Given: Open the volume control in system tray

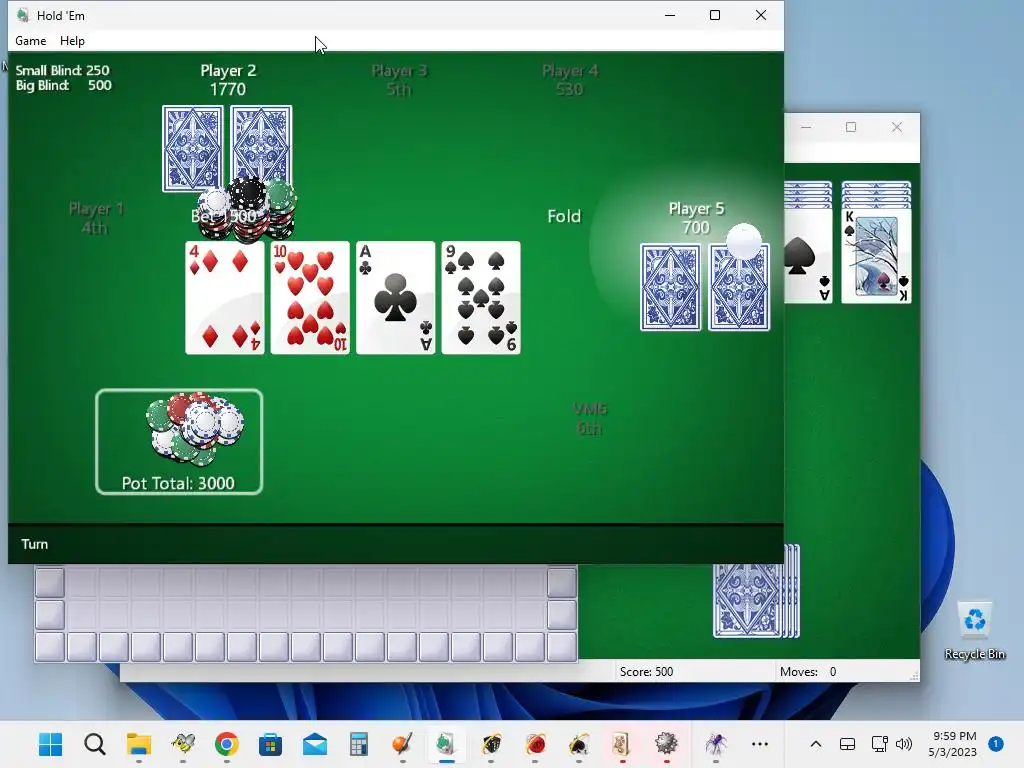Looking at the screenshot, I should (x=904, y=744).
